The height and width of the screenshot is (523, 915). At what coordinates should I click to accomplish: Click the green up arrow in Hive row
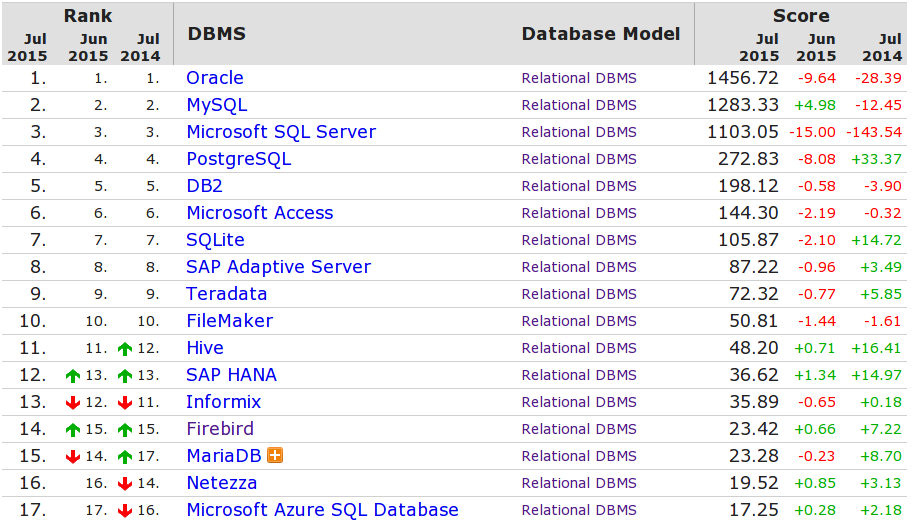pos(124,348)
